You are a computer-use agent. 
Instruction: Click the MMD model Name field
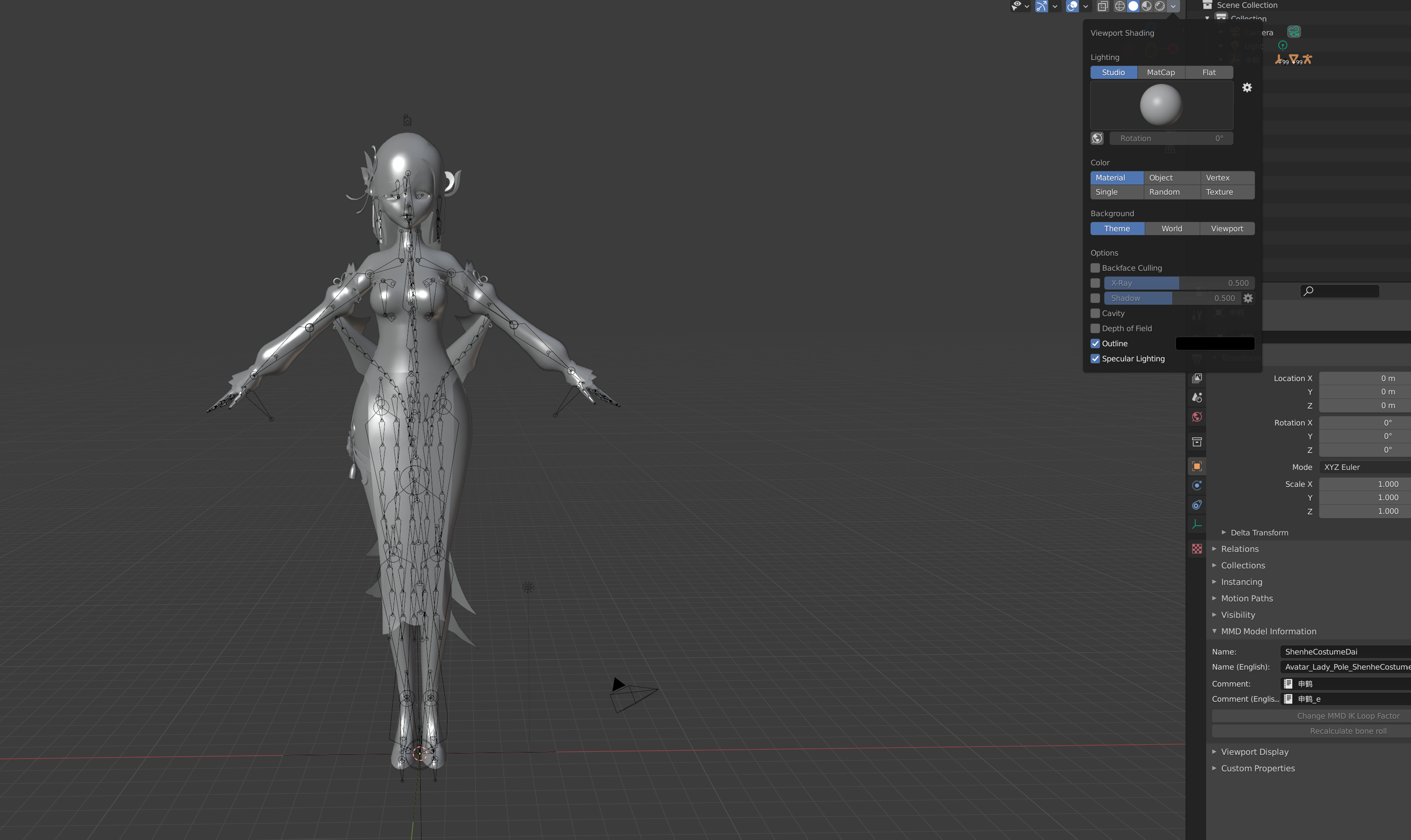click(x=1345, y=651)
